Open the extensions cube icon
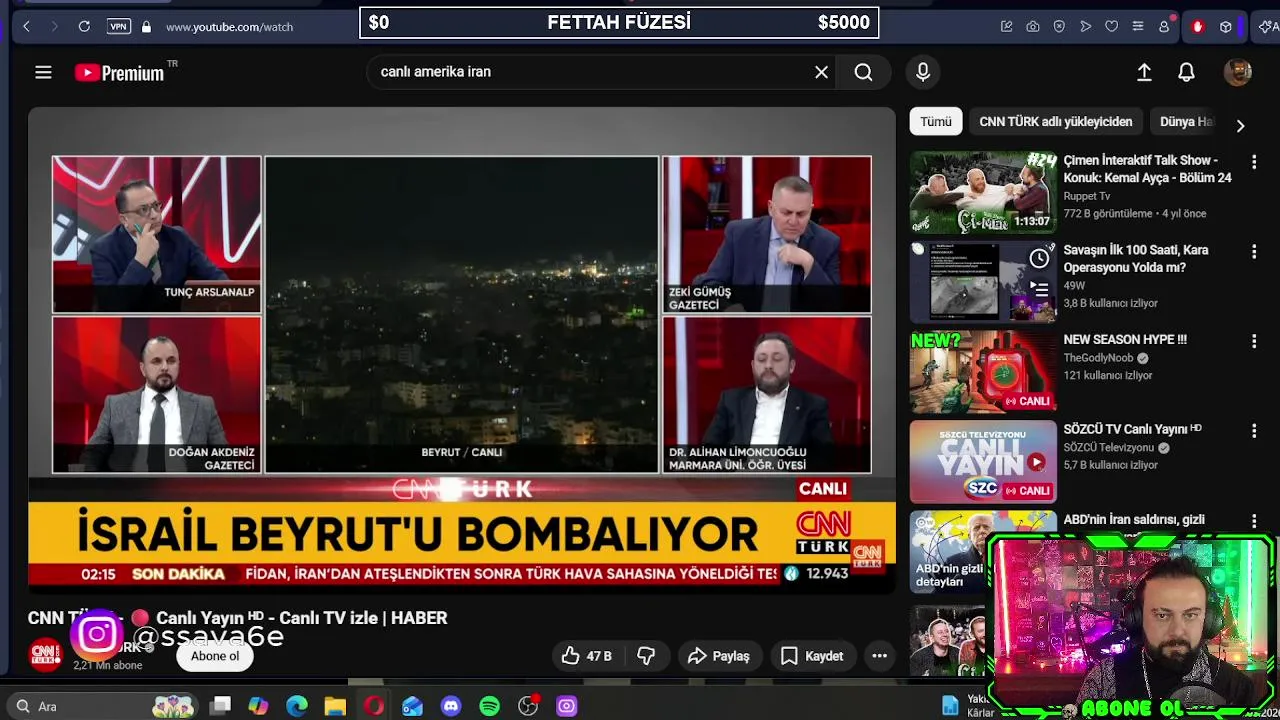This screenshot has height=720, width=1280. point(1225,27)
